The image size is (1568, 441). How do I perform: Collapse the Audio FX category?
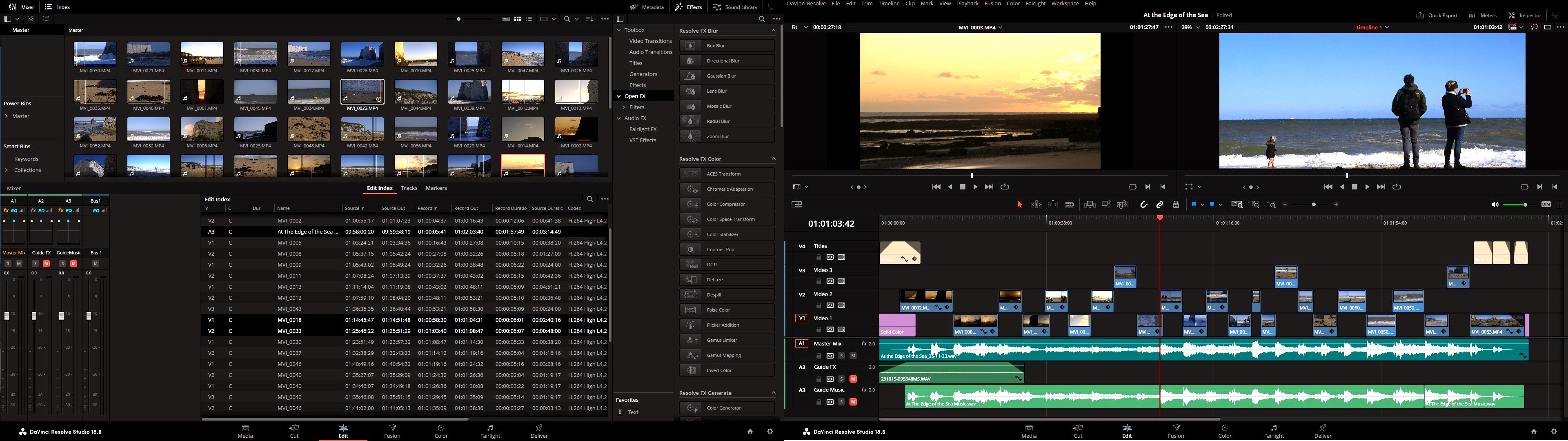coord(619,118)
